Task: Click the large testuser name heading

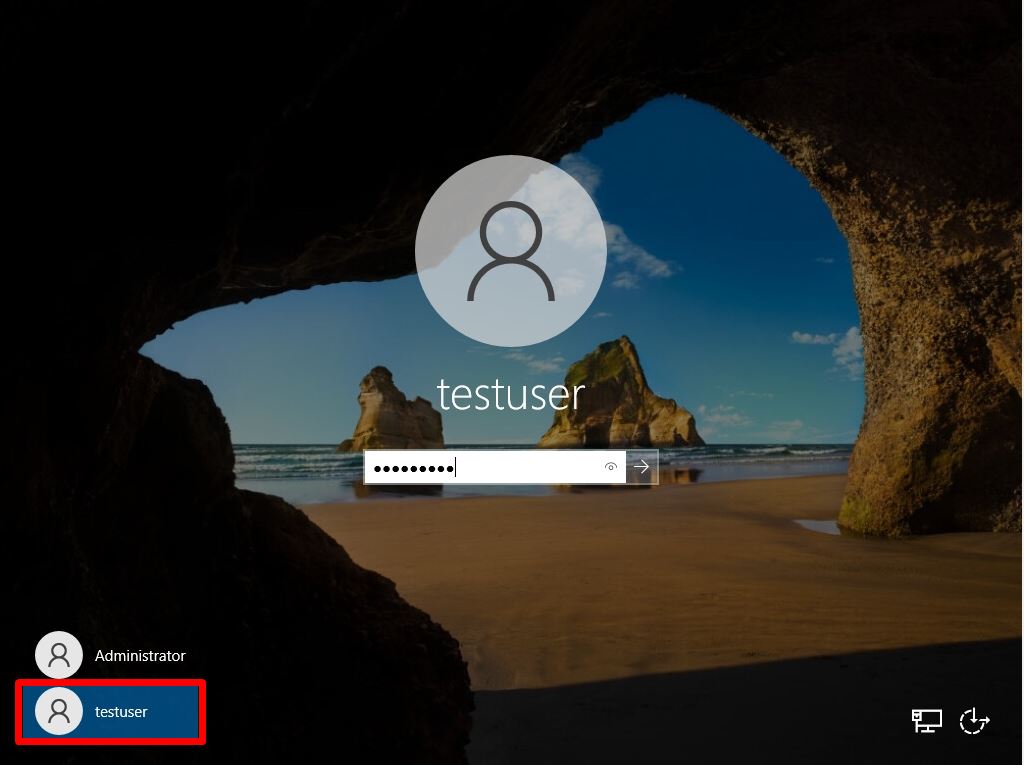Action: [x=511, y=395]
